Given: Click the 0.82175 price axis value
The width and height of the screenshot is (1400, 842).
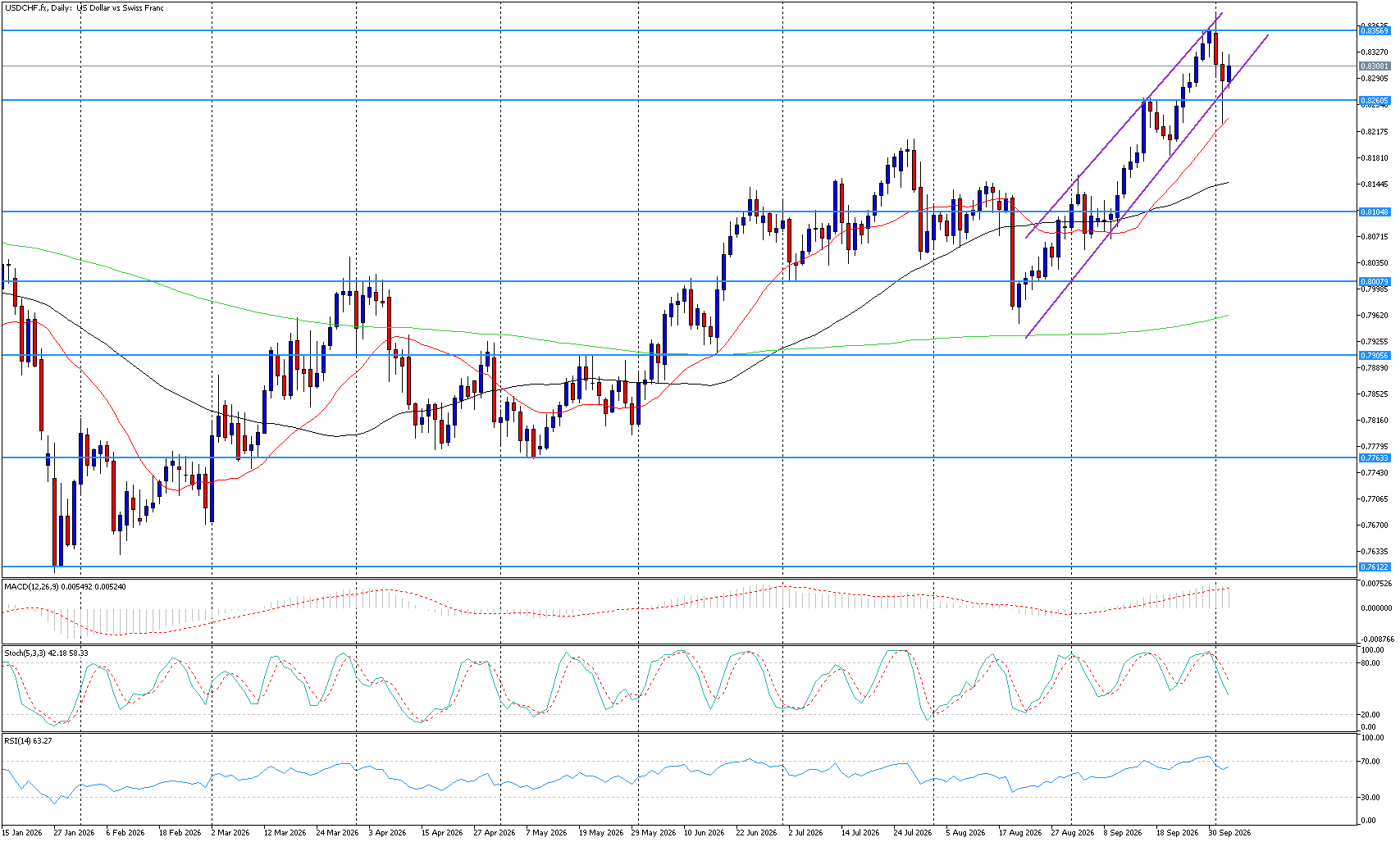Looking at the screenshot, I should coord(1375,131).
